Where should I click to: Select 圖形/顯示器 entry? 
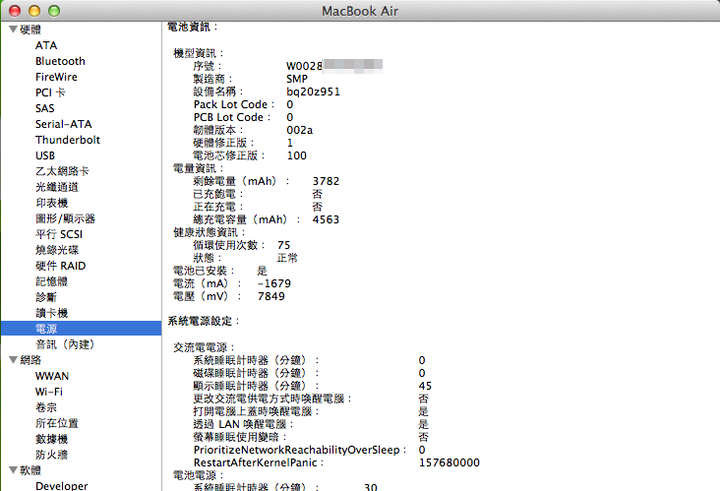[65, 218]
